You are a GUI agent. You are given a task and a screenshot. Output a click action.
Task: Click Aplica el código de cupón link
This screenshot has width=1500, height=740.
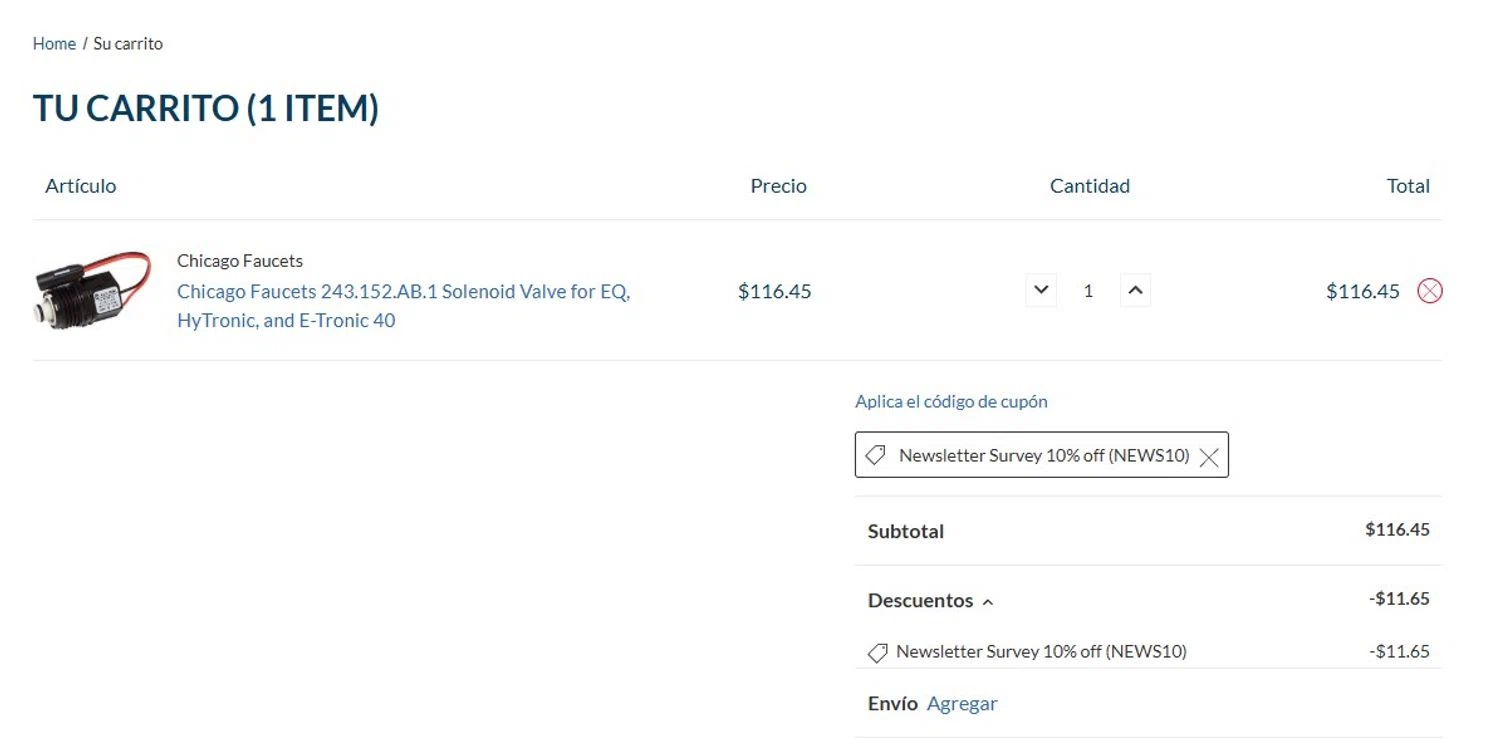951,401
